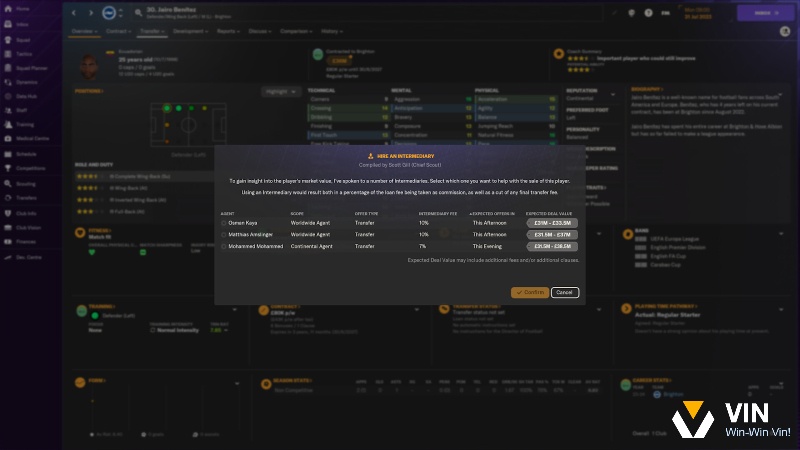Viewport: 800px width, 450px height.
Task: Expand the Form panel chevron
Action: (237, 384)
